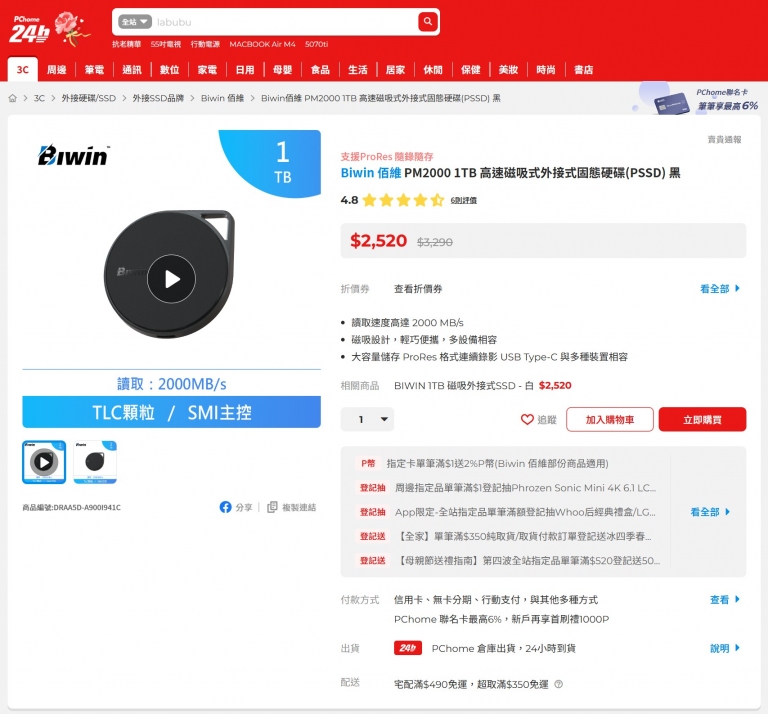The height and width of the screenshot is (714, 768).
Task: Open 說明 for shipping information
Action: (x=724, y=648)
